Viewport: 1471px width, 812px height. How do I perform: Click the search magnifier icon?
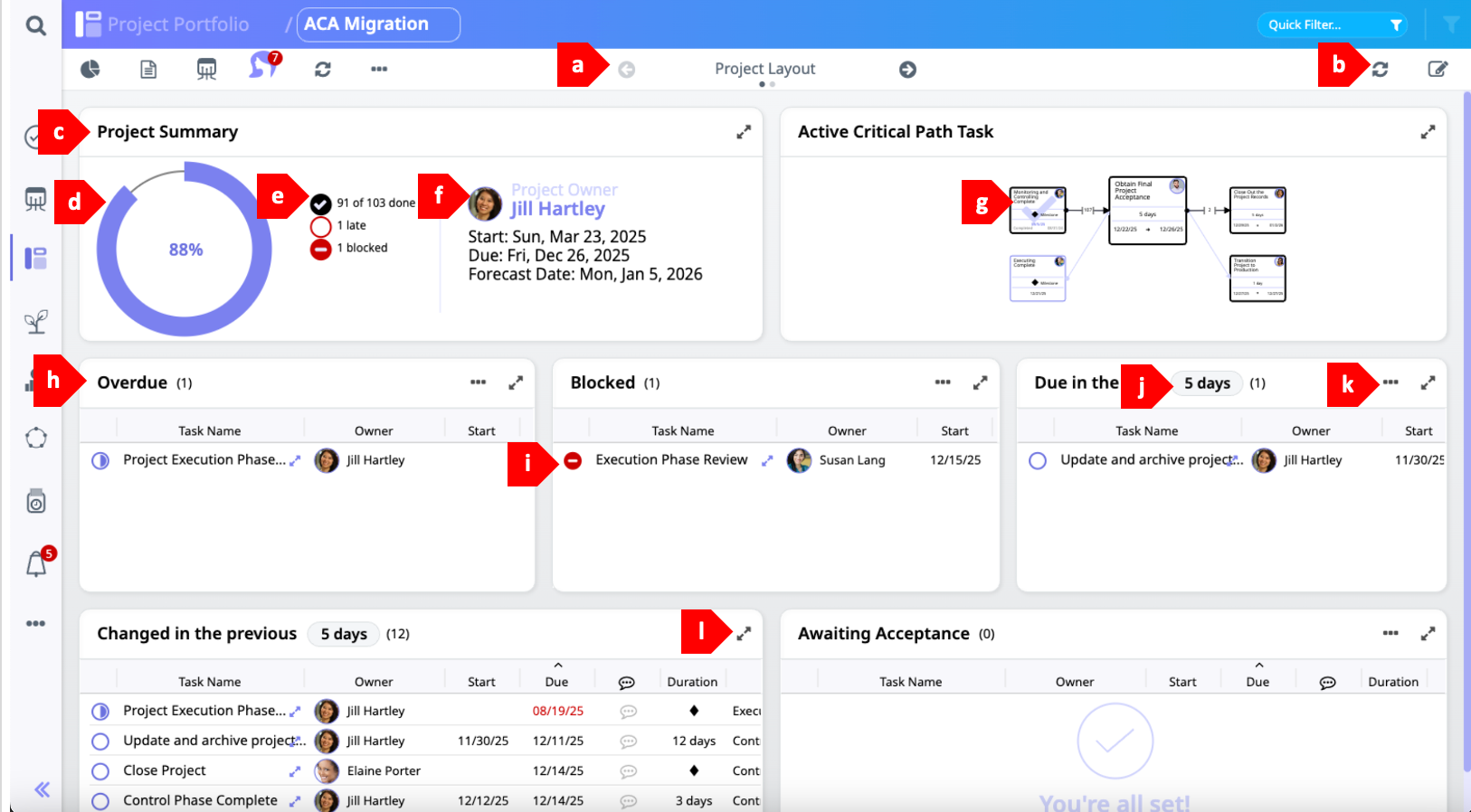click(x=35, y=25)
